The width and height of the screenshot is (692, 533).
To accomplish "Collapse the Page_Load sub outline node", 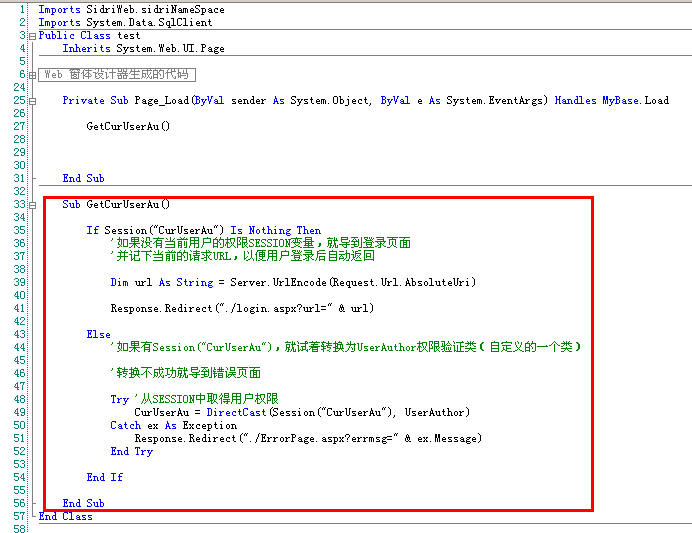I will pyautogui.click(x=32, y=101).
